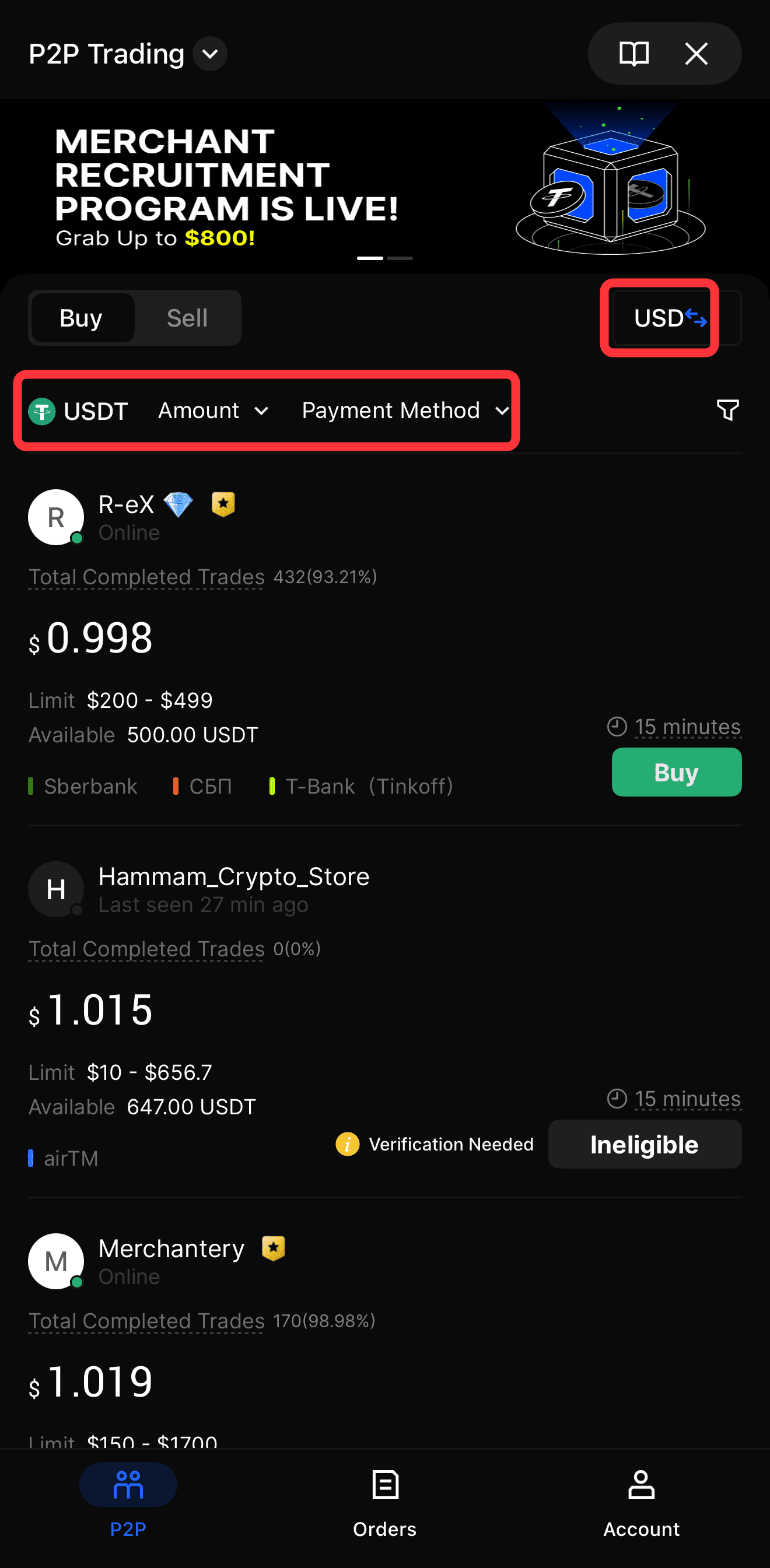This screenshot has width=770, height=1568.
Task: Select the Buy toggle option
Action: point(81,318)
